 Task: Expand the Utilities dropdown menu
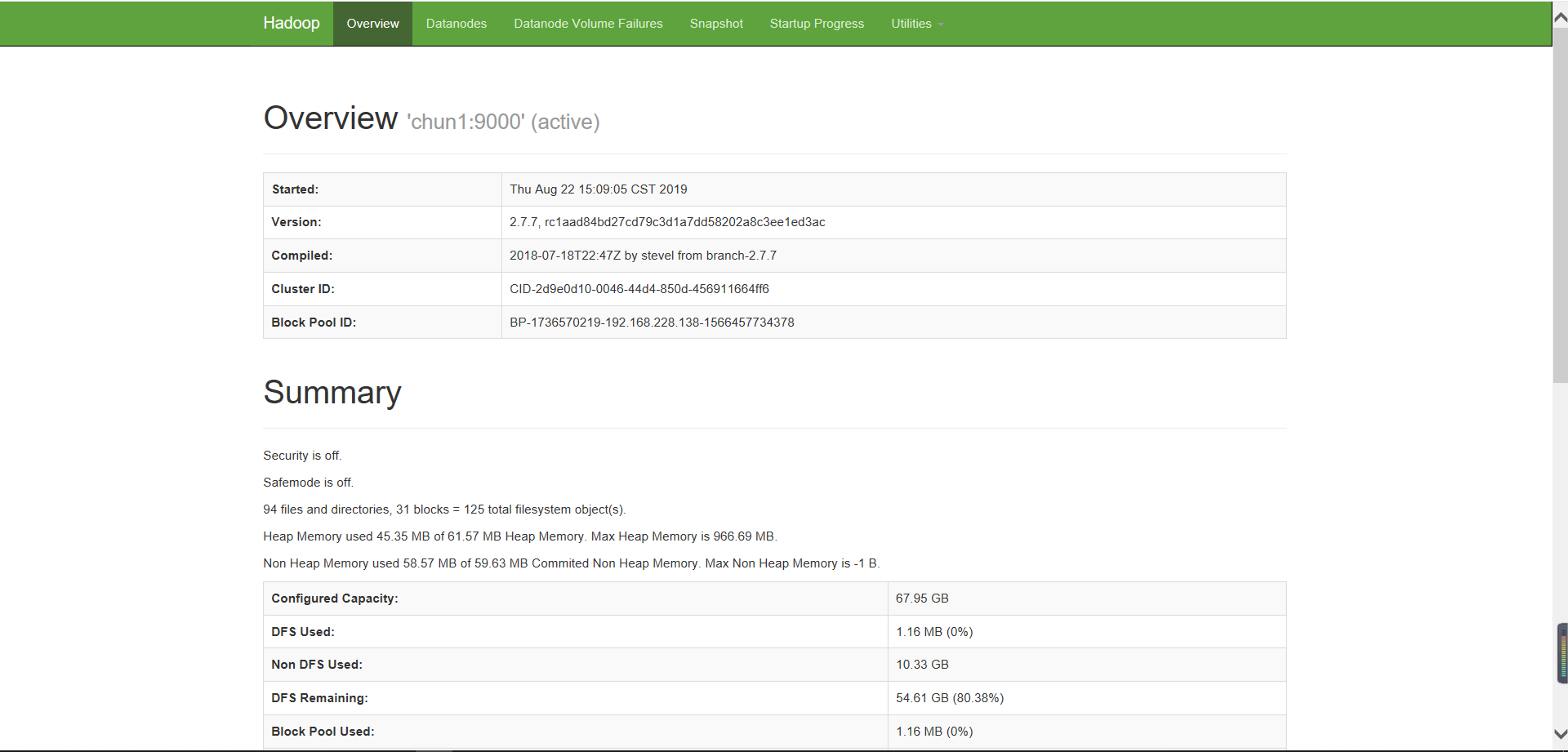(x=917, y=24)
